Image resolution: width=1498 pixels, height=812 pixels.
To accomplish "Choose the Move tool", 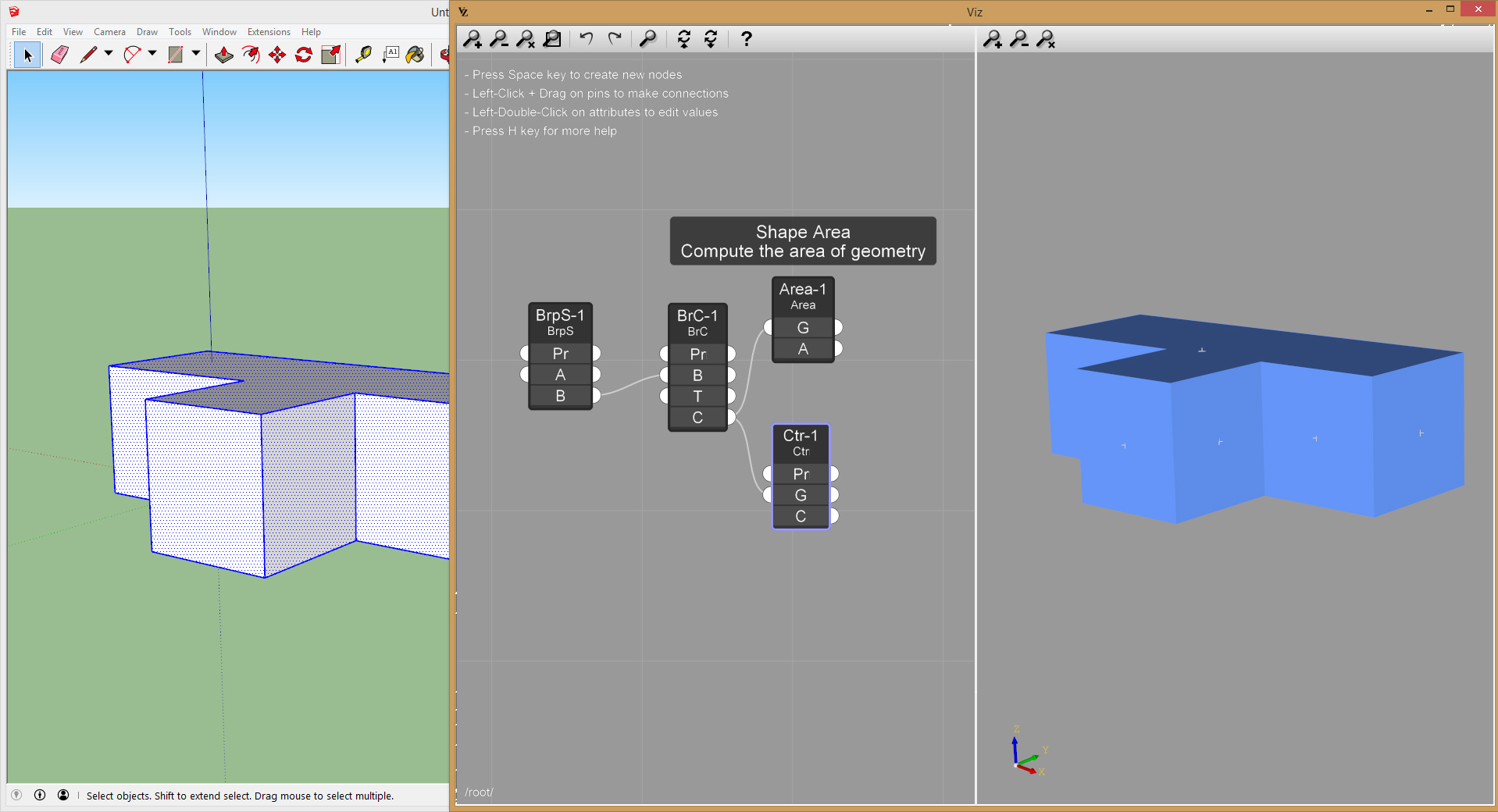I will pyautogui.click(x=277, y=55).
